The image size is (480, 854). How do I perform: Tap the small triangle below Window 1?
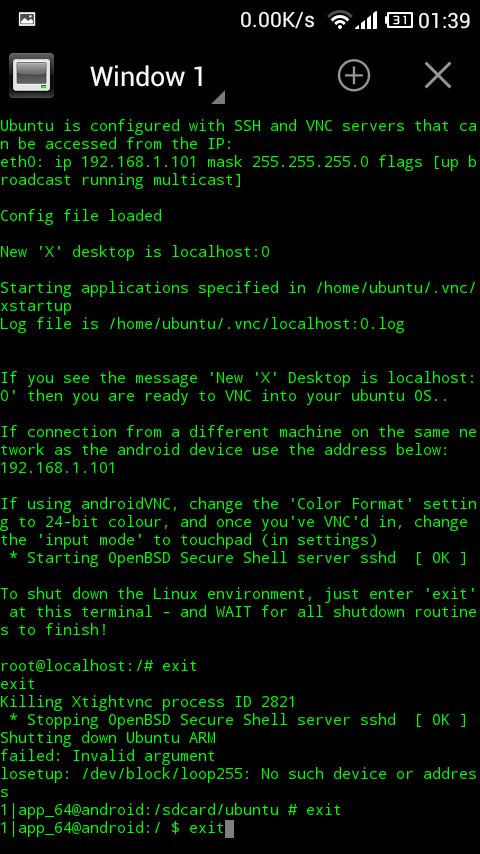tap(218, 97)
